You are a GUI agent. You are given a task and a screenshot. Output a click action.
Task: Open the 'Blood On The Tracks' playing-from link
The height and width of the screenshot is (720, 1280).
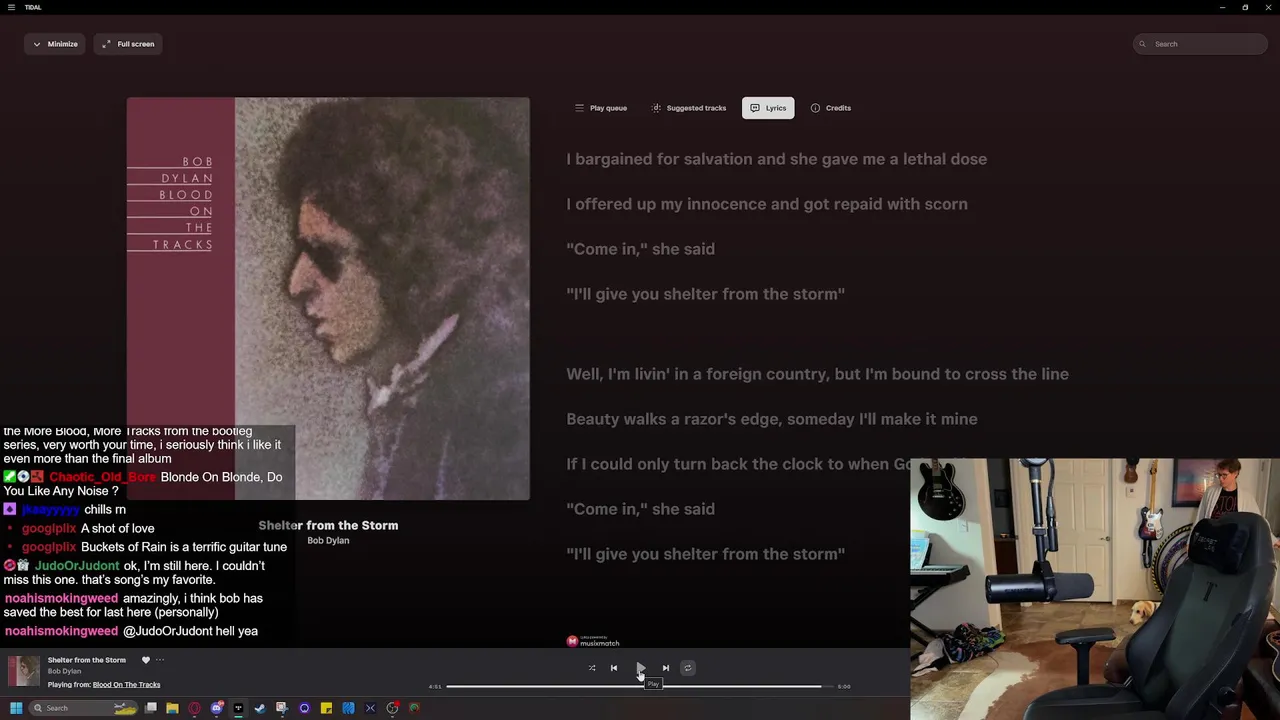click(x=126, y=685)
